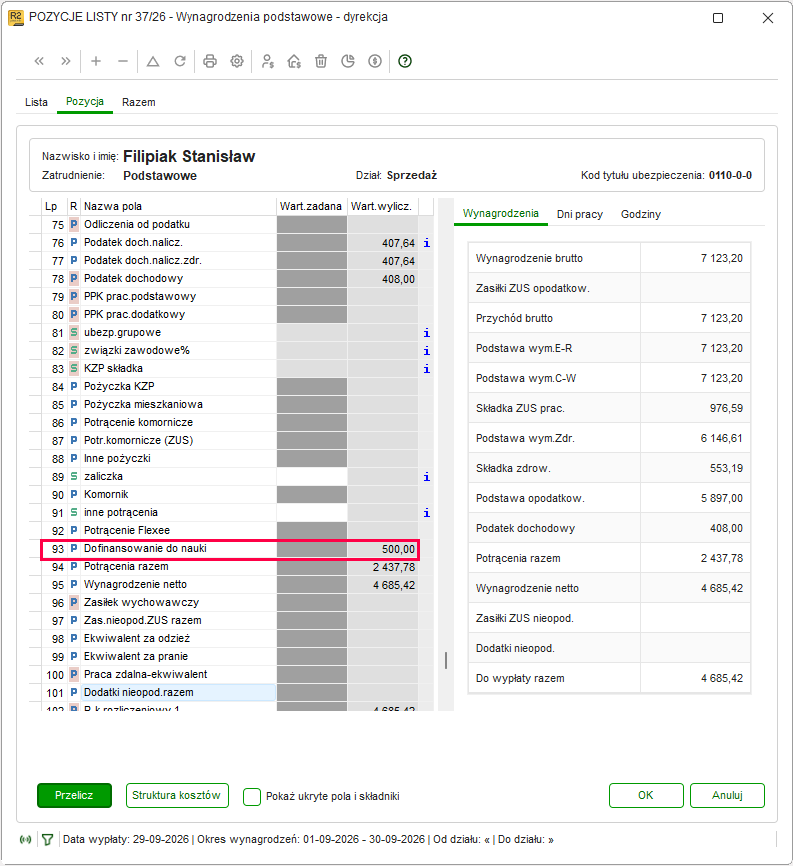This screenshot has width=793, height=866.
Task: Click the R2 application icon in title bar
Action: click(x=15, y=18)
